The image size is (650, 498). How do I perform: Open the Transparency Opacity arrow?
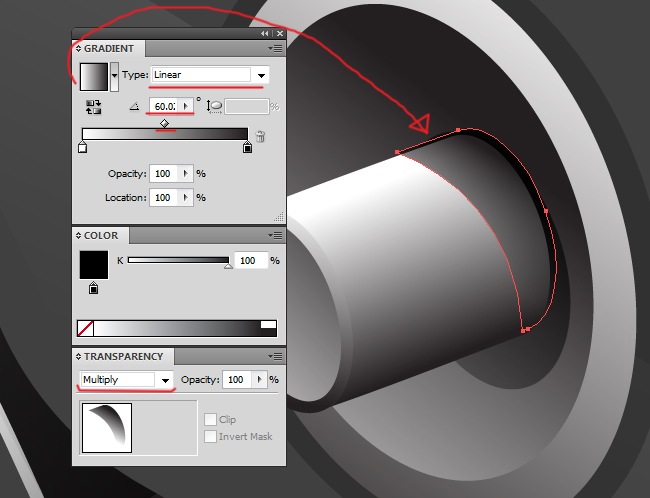pyautogui.click(x=260, y=379)
